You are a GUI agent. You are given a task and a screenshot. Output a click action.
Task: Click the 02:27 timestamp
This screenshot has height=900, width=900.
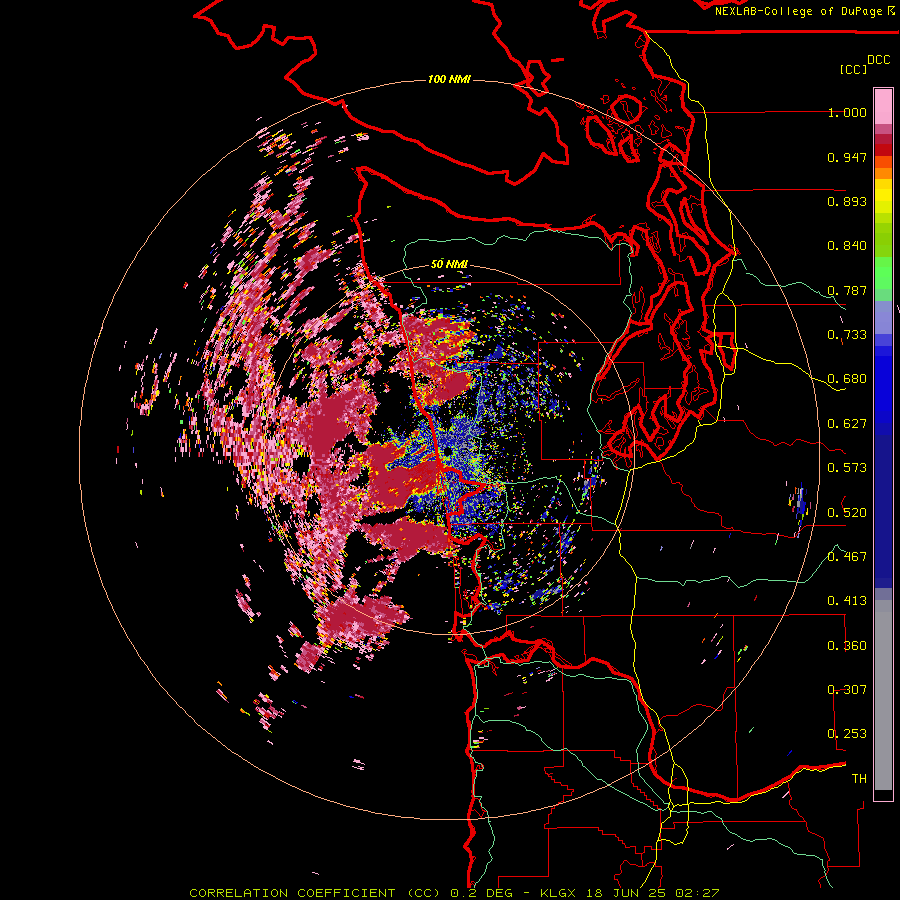[697, 893]
